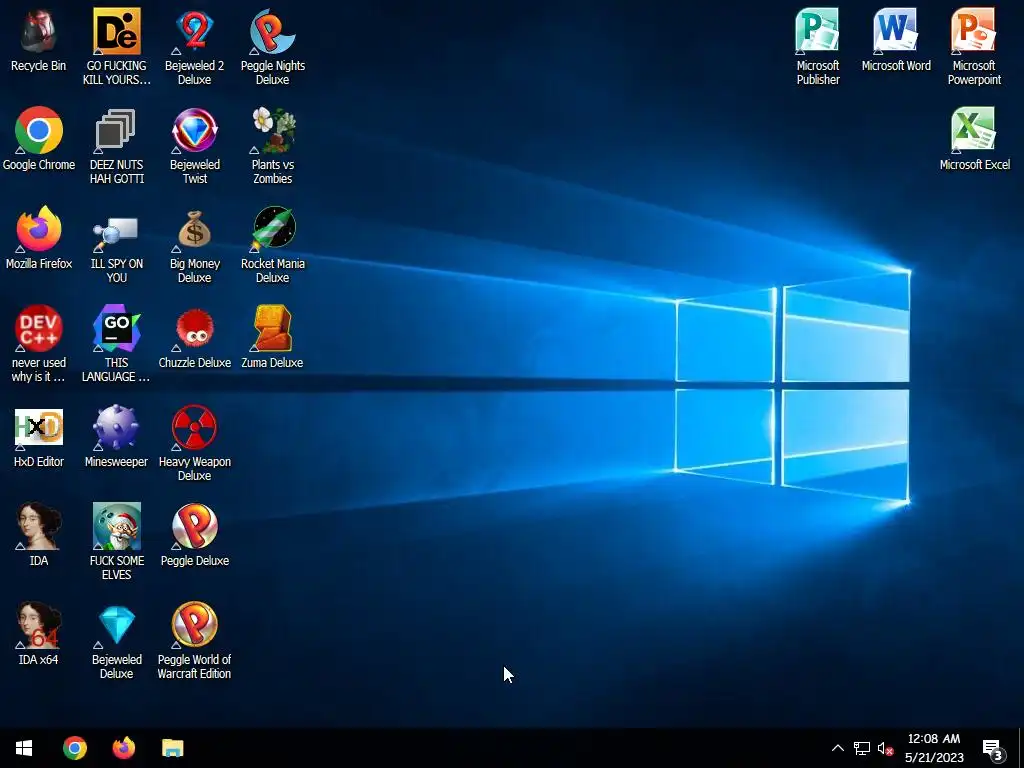The image size is (1024, 768).
Task: Click the Show desktop taskbar strip
Action: click(x=1021, y=748)
